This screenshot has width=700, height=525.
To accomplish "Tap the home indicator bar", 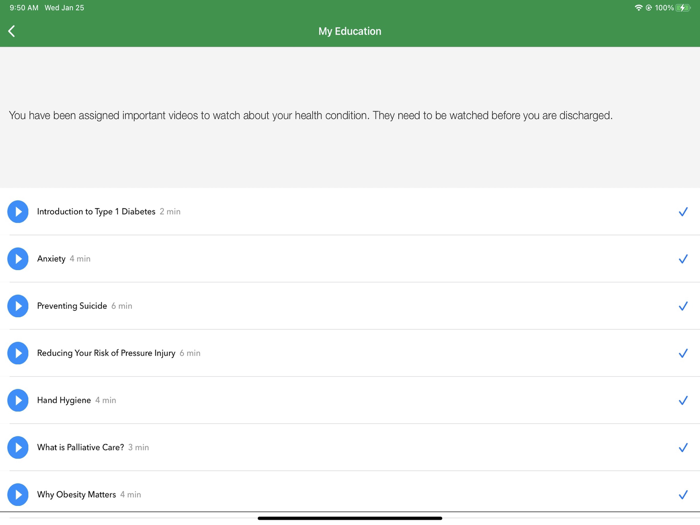I will tap(350, 518).
